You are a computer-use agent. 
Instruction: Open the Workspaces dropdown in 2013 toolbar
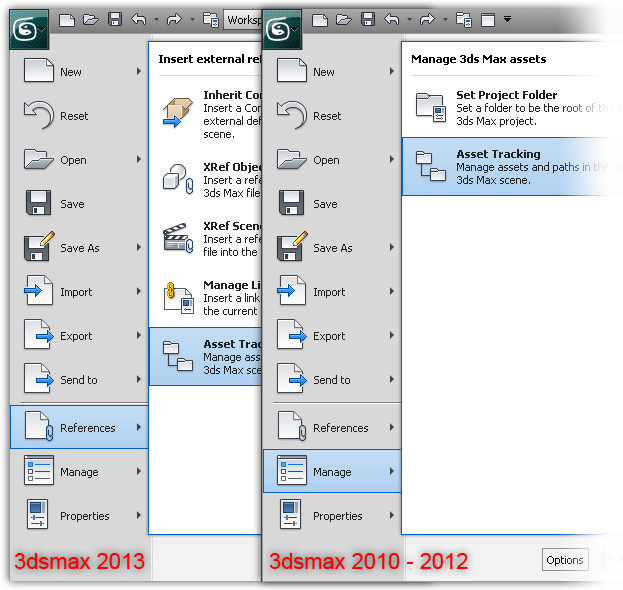click(x=242, y=19)
